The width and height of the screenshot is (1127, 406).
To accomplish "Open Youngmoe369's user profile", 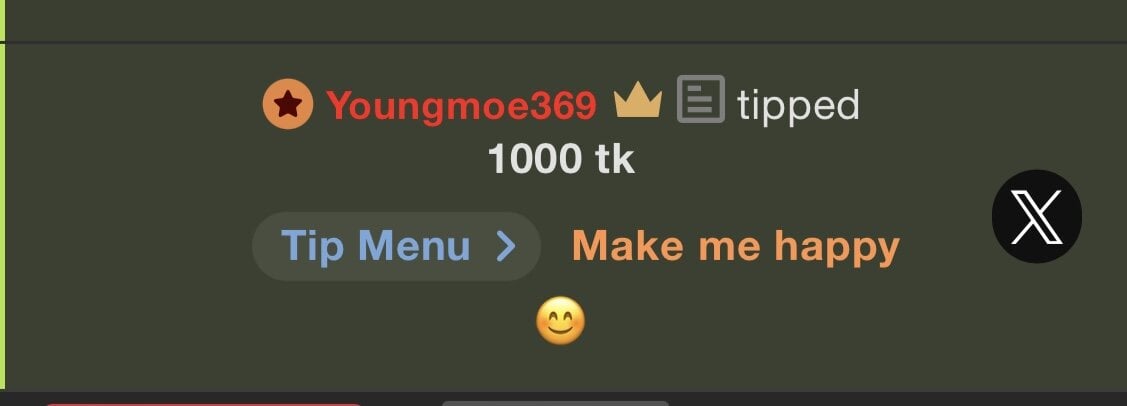I will [x=461, y=106].
